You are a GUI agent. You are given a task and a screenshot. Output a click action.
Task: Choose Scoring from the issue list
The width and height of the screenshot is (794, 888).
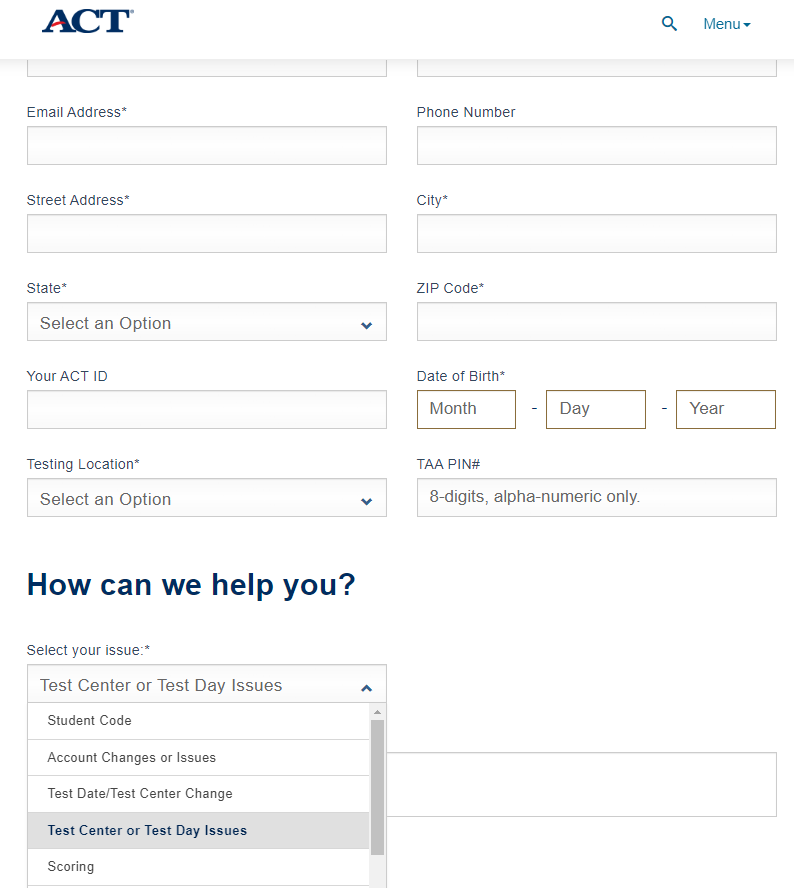(198, 867)
